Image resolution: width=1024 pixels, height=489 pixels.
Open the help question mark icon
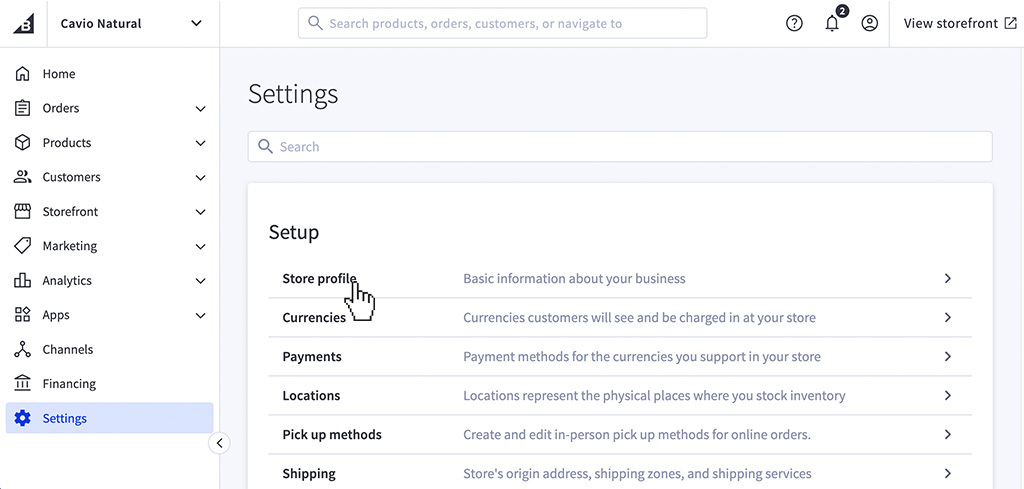click(794, 23)
